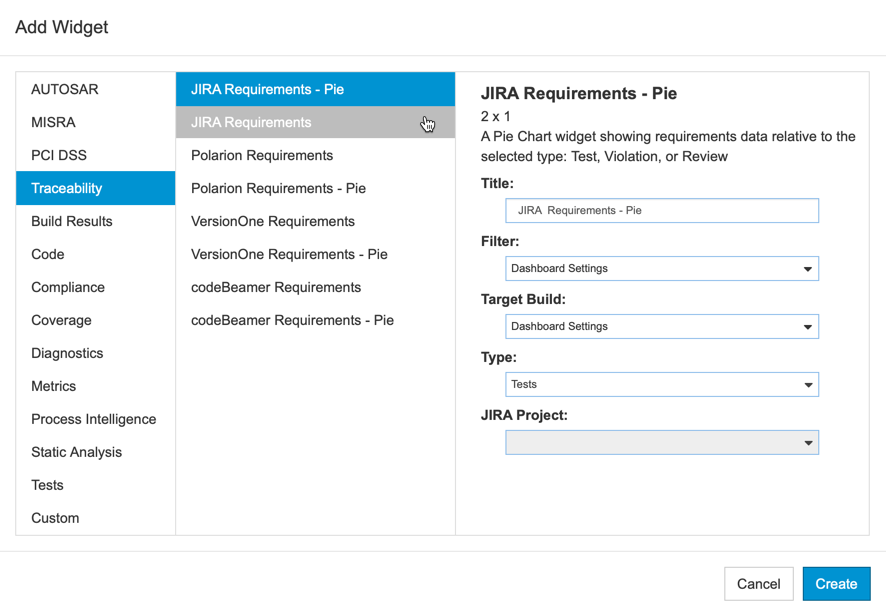This screenshot has height=616, width=886.
Task: Select the AUTOSAR category
Action: tap(95, 89)
